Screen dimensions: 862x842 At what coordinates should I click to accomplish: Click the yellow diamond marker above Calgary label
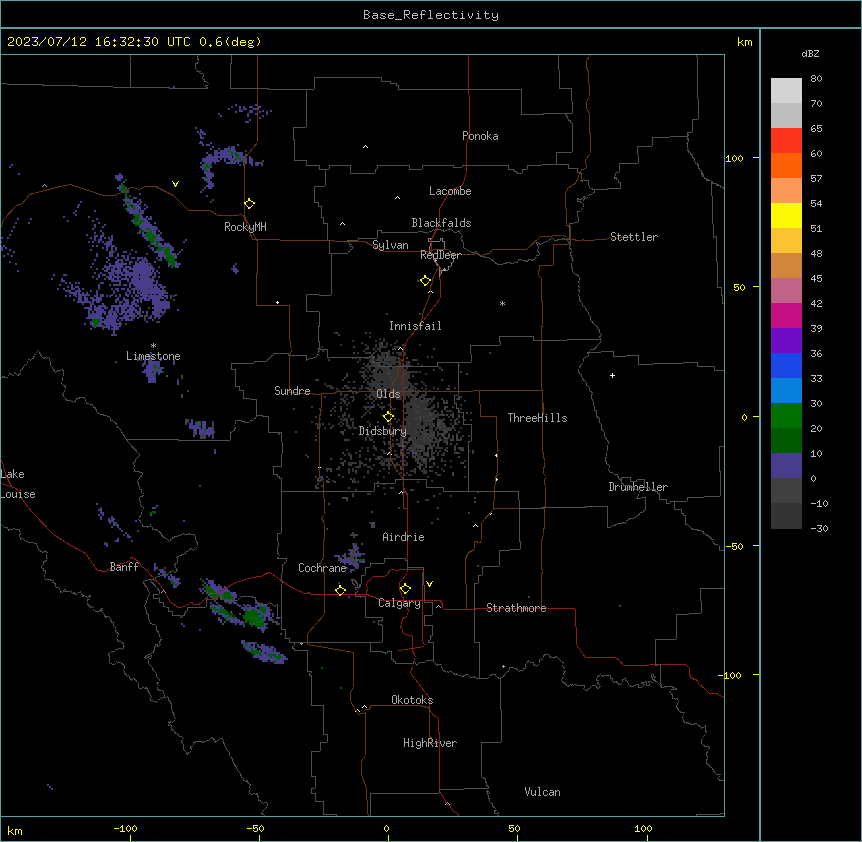tap(405, 589)
